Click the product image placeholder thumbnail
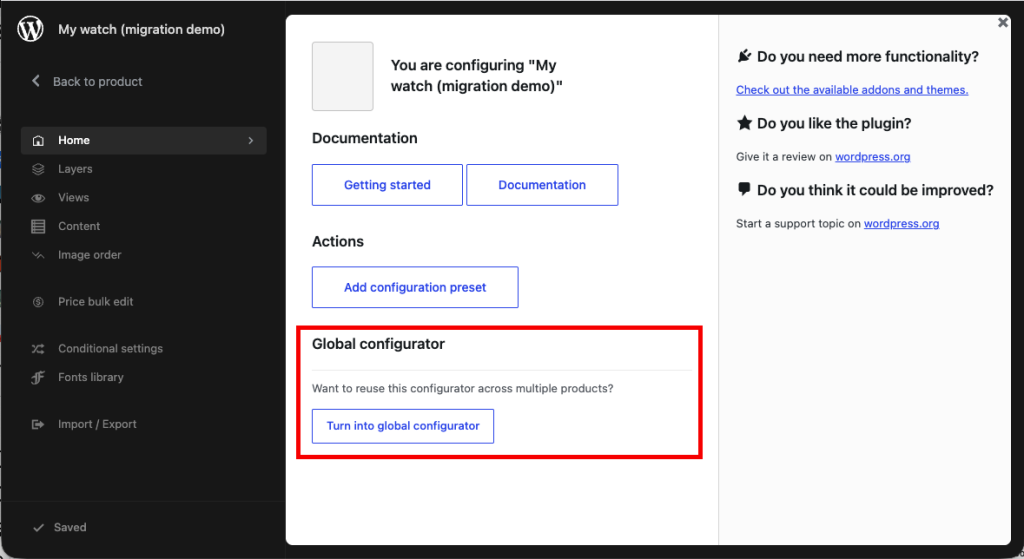Screen dimensions: 1024x559 pyautogui.click(x=343, y=76)
